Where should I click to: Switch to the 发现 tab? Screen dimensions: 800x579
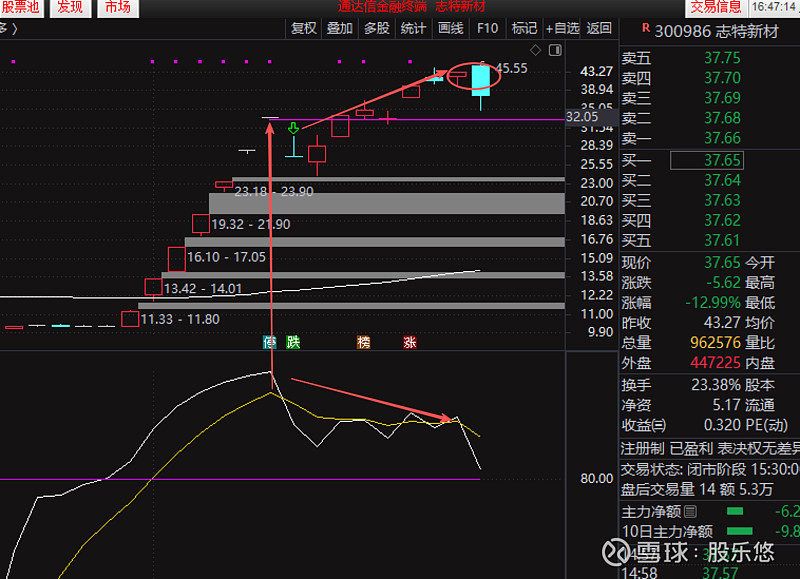coord(70,8)
